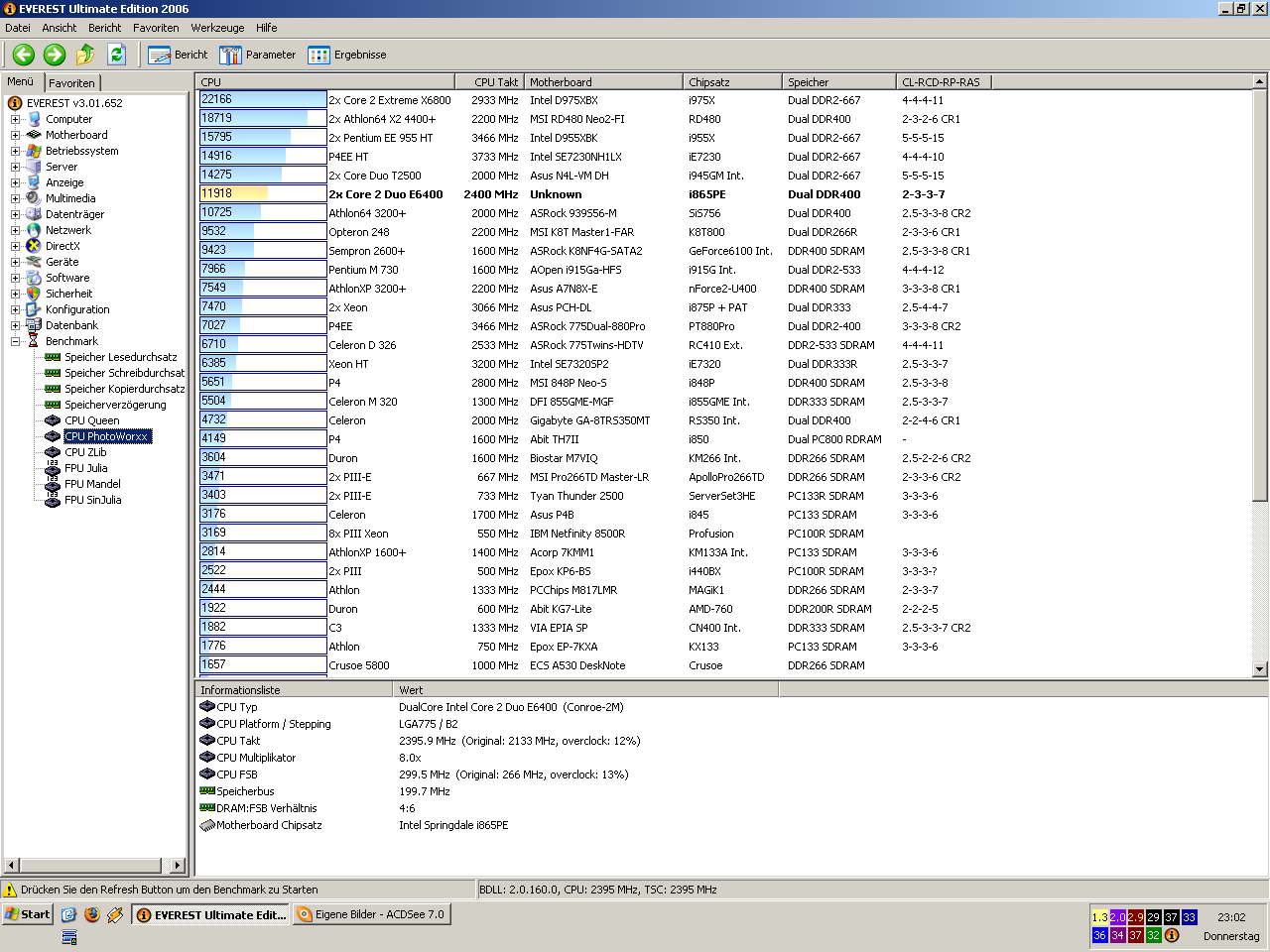Click the yellow 1.3 tray sensor indicator
This screenshot has height=952, width=1270.
pyautogui.click(x=1099, y=917)
